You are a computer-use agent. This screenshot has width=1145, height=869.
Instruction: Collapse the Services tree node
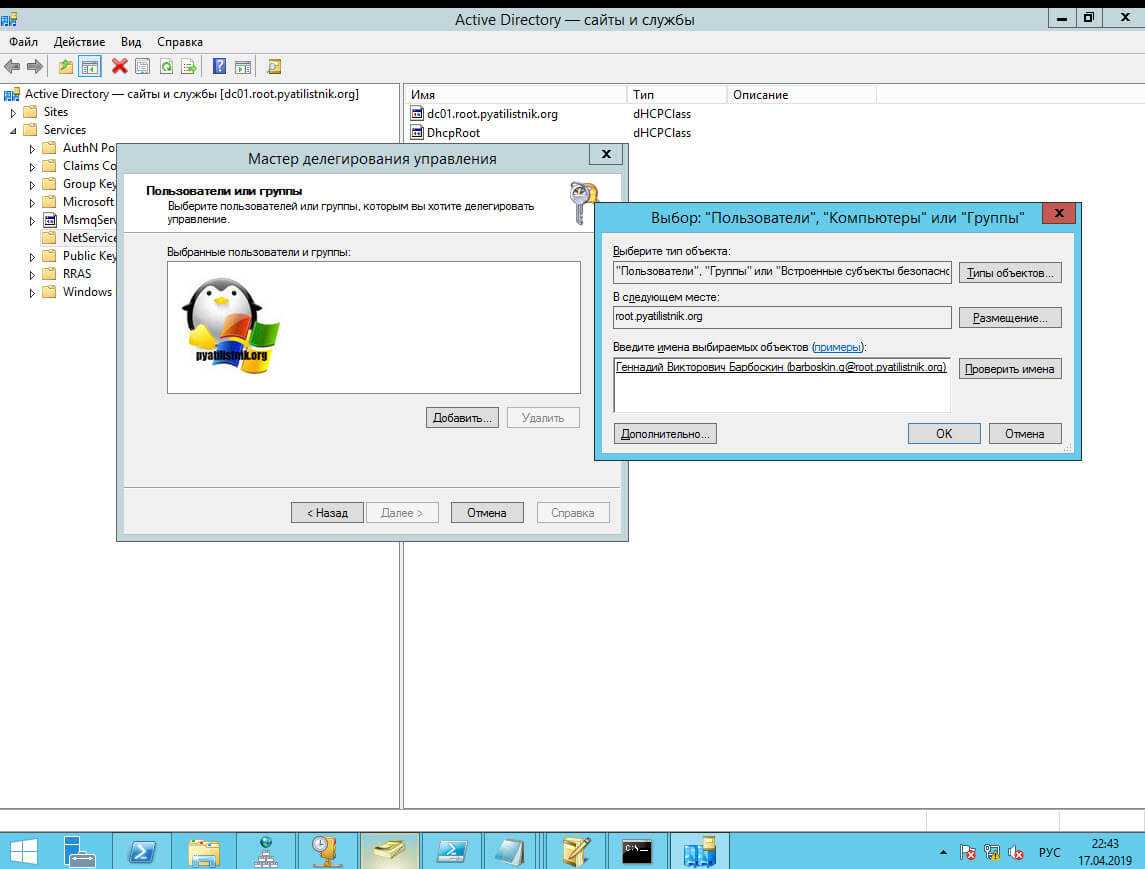point(14,130)
